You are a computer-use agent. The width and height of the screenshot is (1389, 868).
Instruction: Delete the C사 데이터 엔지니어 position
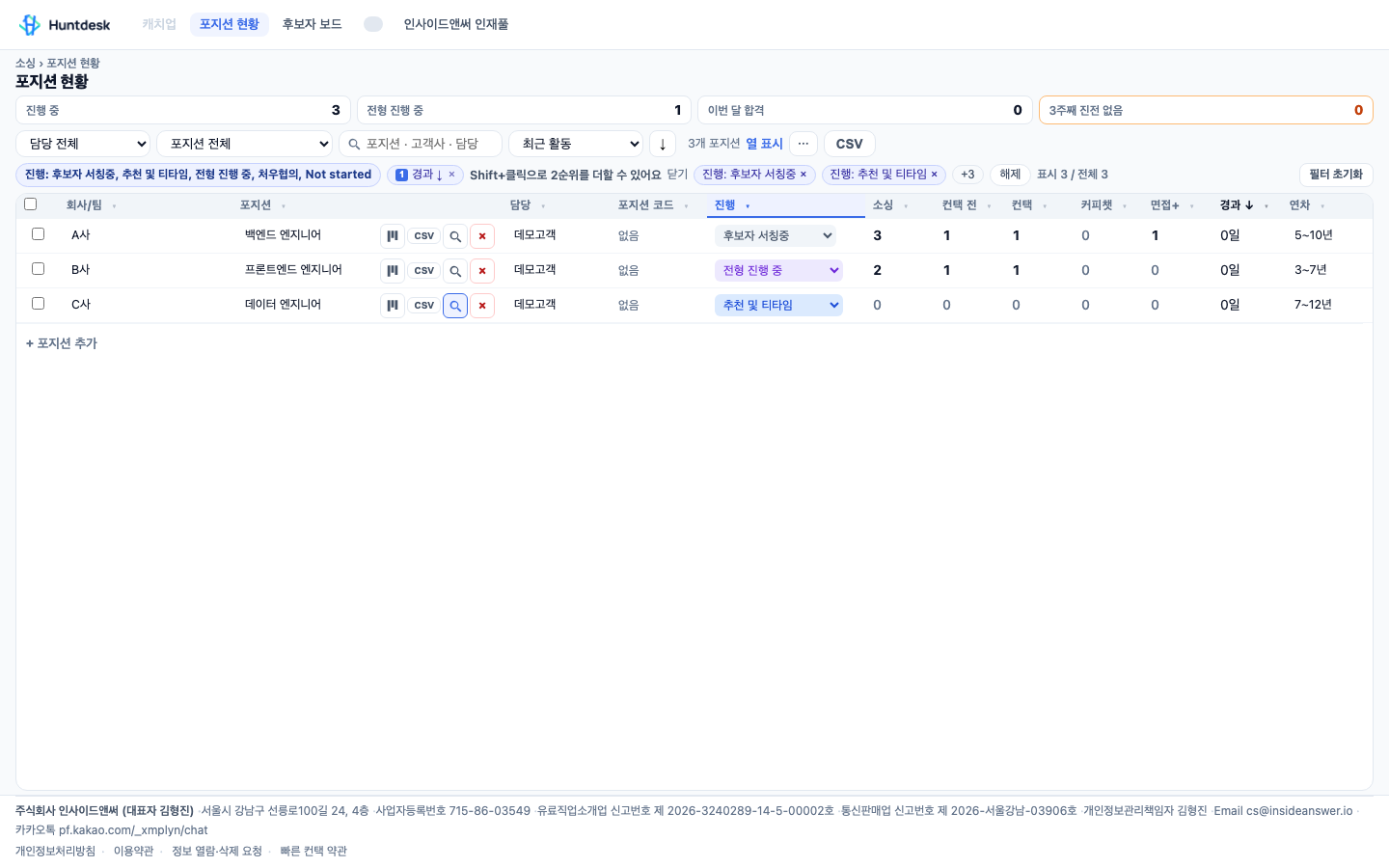(482, 306)
